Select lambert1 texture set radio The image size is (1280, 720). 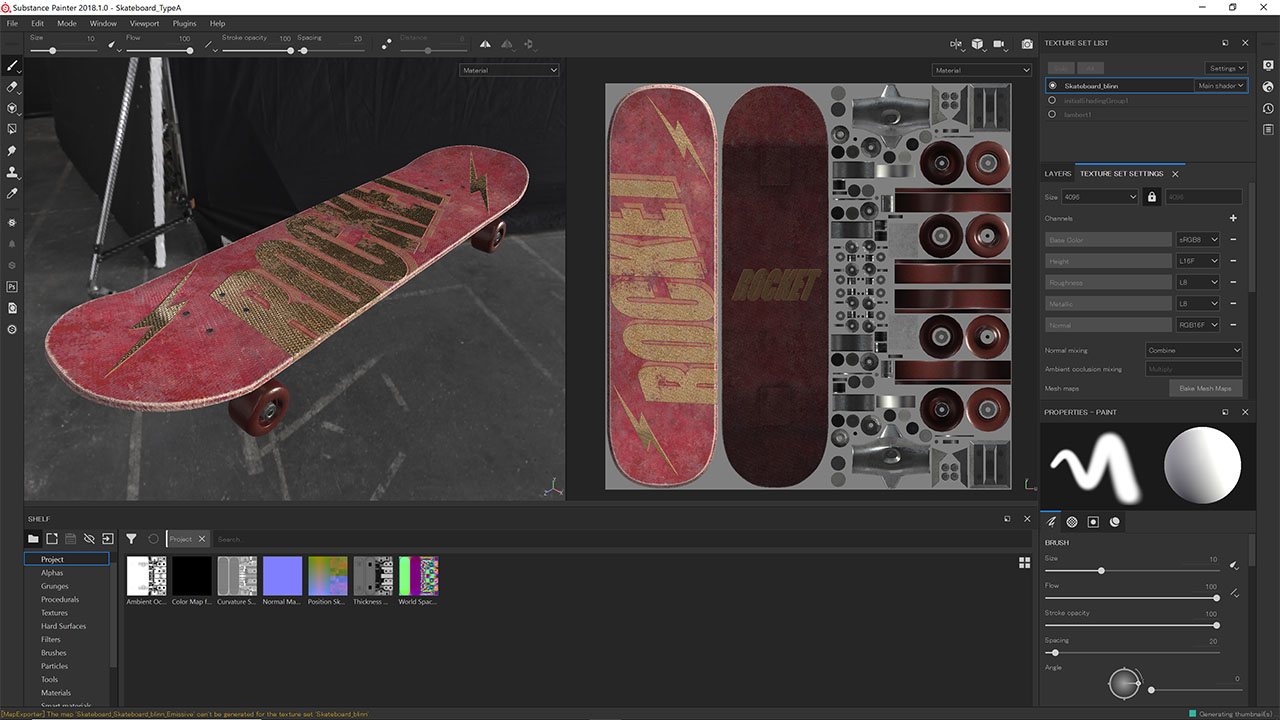pyautogui.click(x=1052, y=114)
